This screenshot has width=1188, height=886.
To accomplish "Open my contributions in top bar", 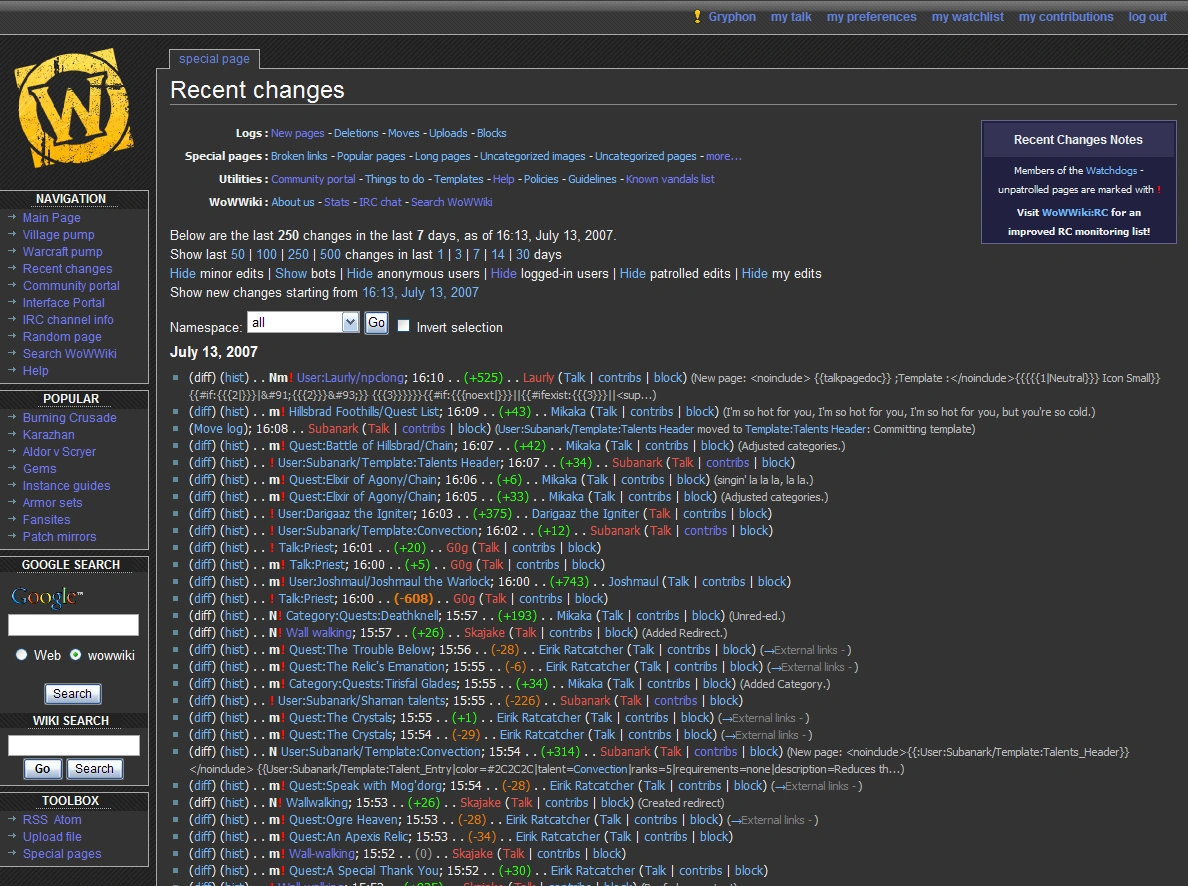I will (1066, 17).
